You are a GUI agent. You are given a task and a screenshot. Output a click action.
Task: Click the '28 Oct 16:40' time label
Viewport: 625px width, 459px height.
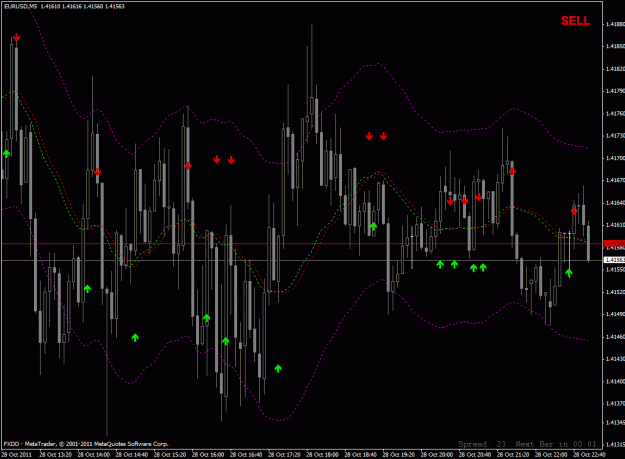tap(246, 455)
